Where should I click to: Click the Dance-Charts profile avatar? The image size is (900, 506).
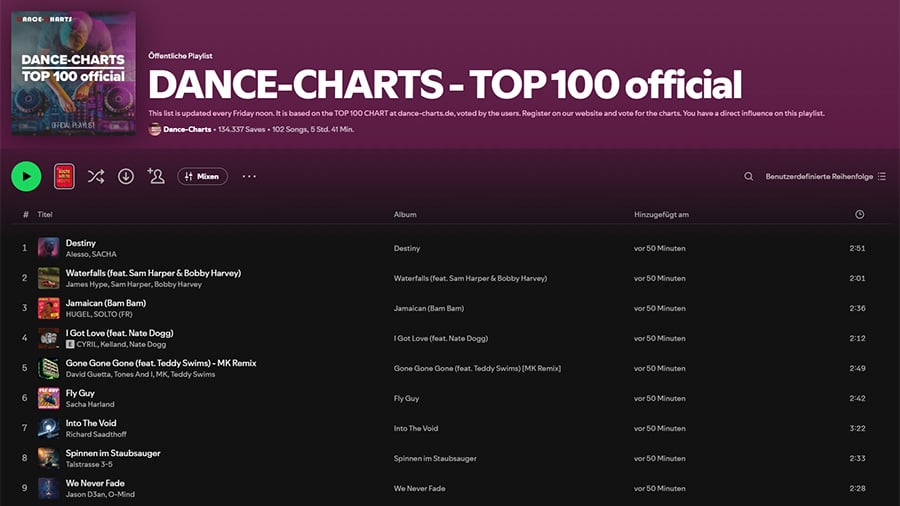(x=154, y=130)
